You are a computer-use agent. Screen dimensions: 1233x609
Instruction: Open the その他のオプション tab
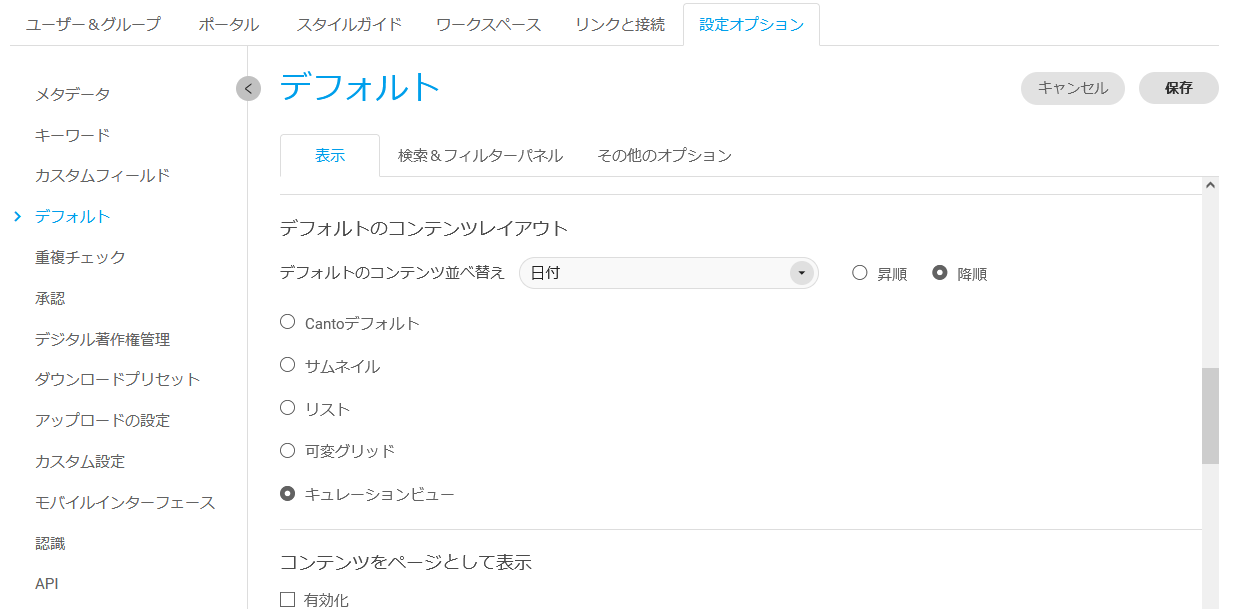coord(664,156)
